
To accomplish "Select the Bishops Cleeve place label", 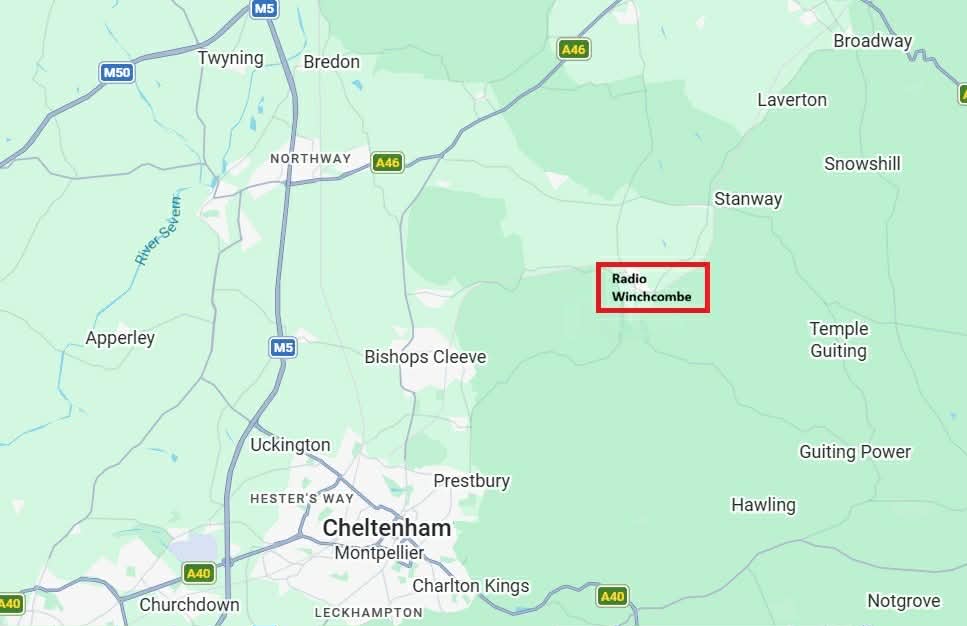I will 425,357.
